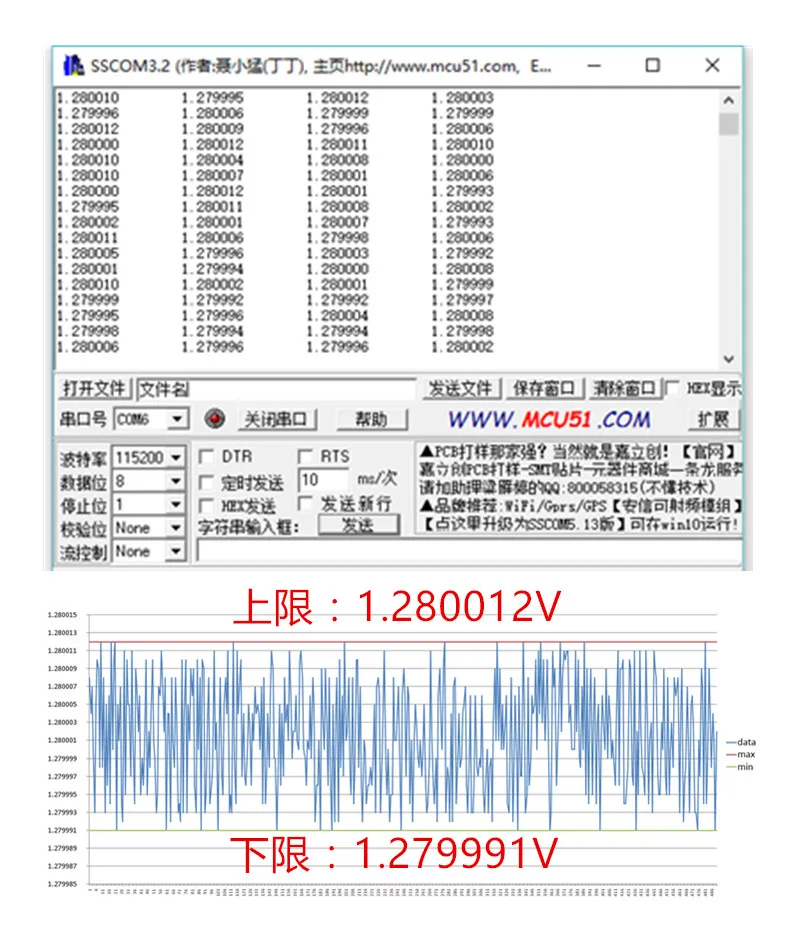Tick the 发送新行 checkbox
Screen dimensions: 800x934
[305, 504]
